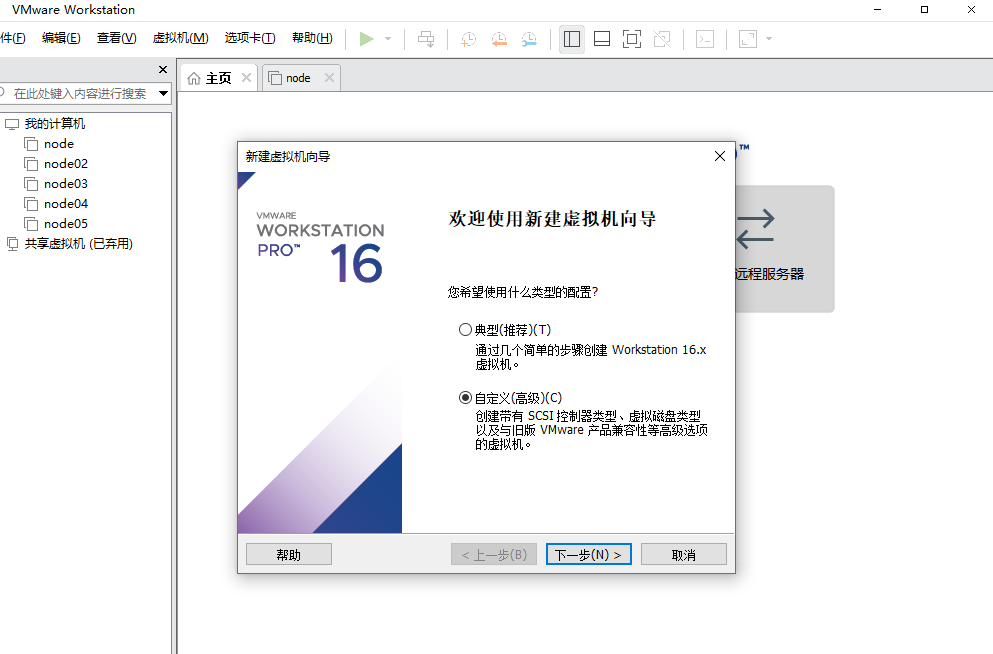Switch to the node tab

coord(295,77)
